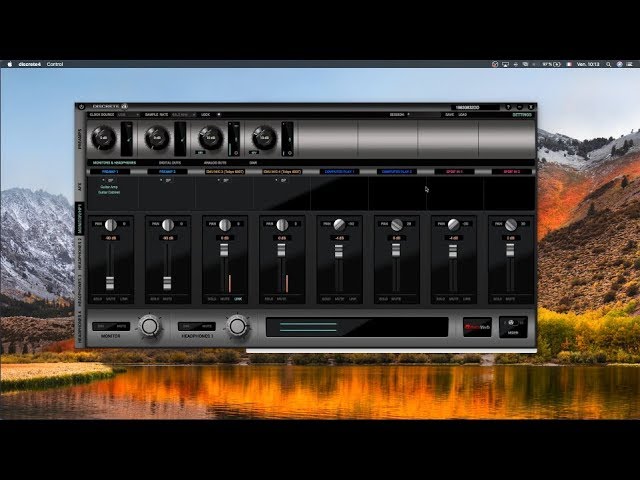This screenshot has width=640, height=480.
Task: Select Guitar Amp effect on PREAMP 1
Action: point(109,187)
